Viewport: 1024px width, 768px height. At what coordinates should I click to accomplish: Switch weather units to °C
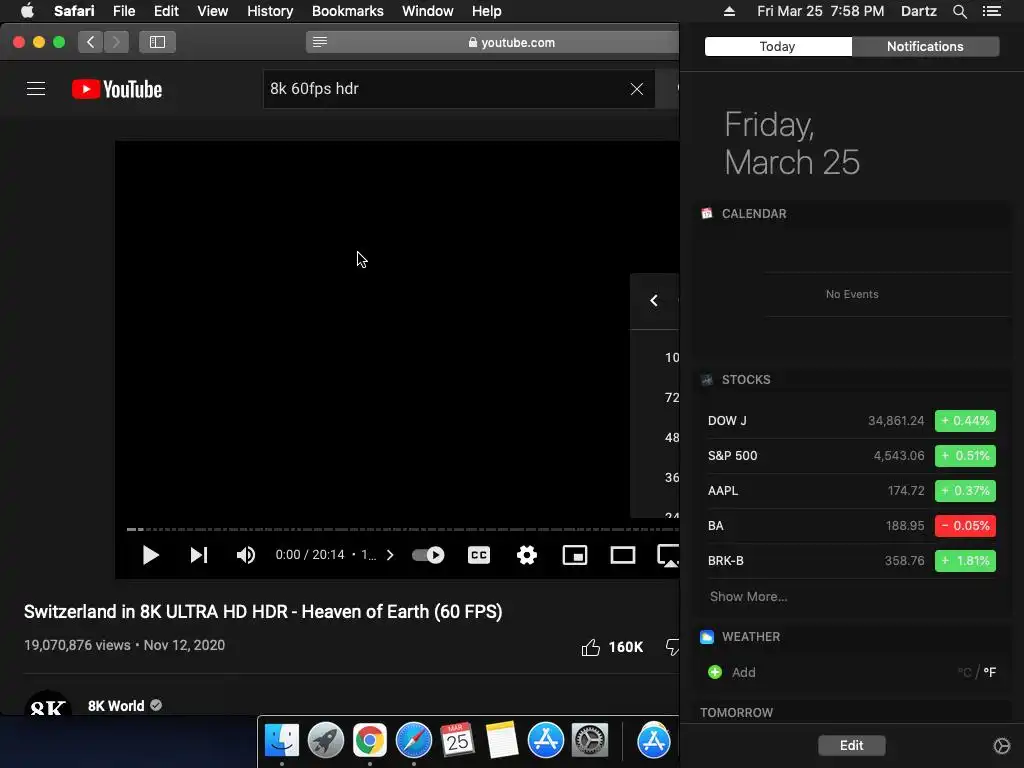point(964,672)
